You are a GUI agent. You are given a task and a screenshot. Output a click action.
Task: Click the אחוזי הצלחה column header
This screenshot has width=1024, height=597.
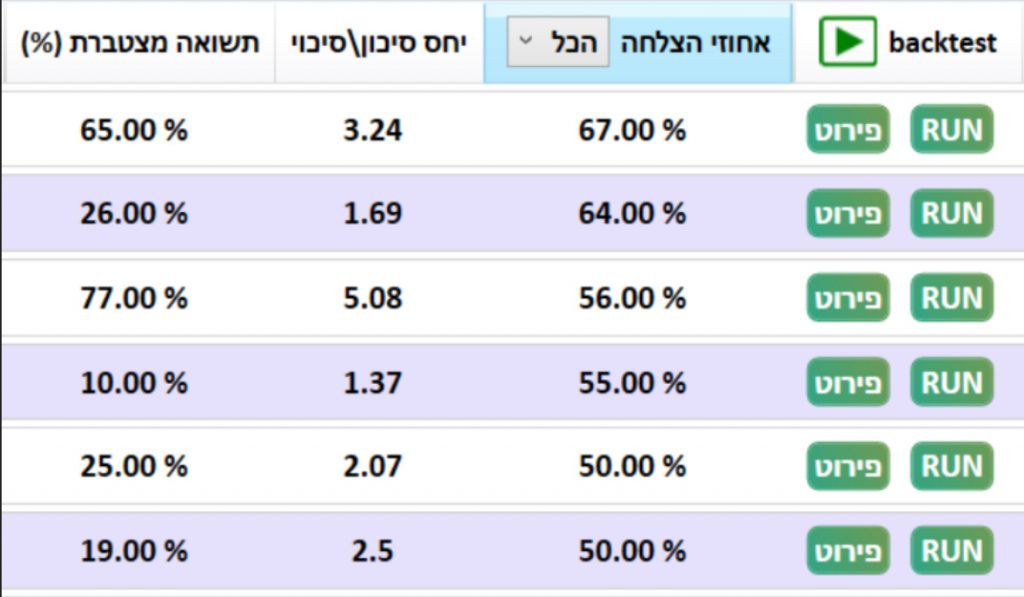(x=693, y=42)
